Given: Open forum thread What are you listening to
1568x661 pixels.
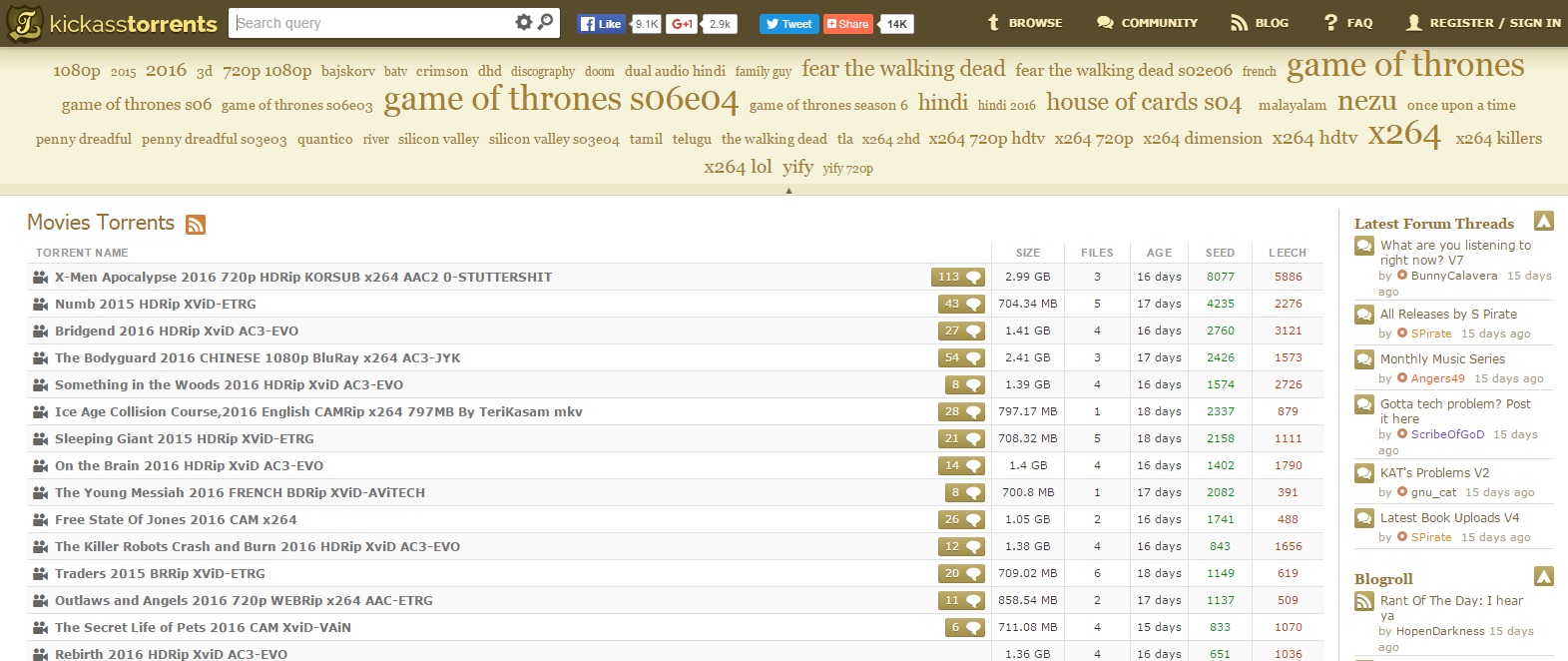Looking at the screenshot, I should tap(1455, 252).
